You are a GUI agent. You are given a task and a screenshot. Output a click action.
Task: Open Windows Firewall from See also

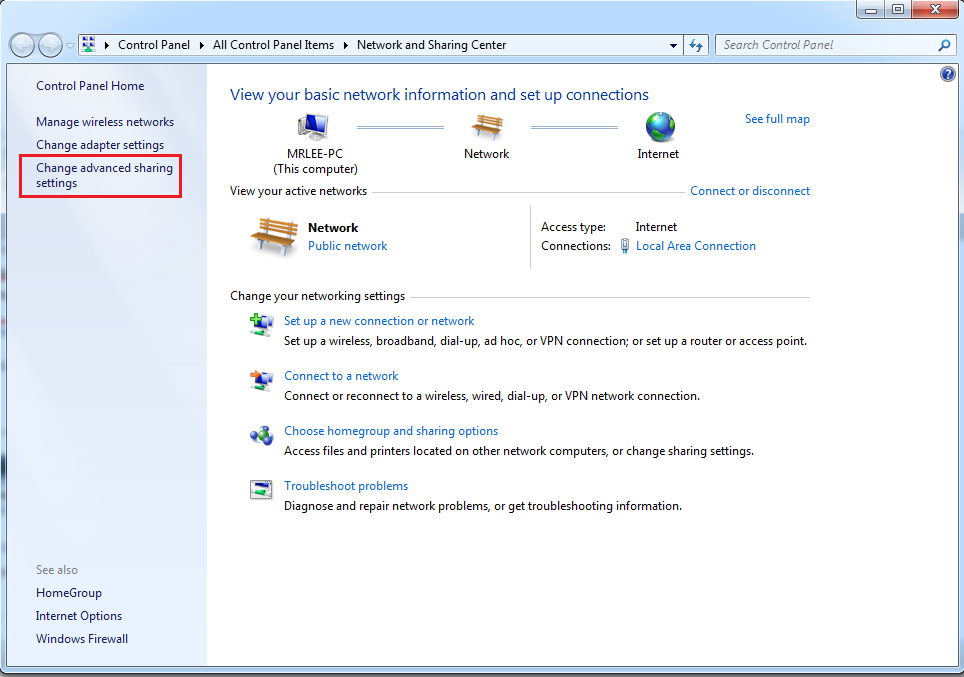[x=82, y=639]
